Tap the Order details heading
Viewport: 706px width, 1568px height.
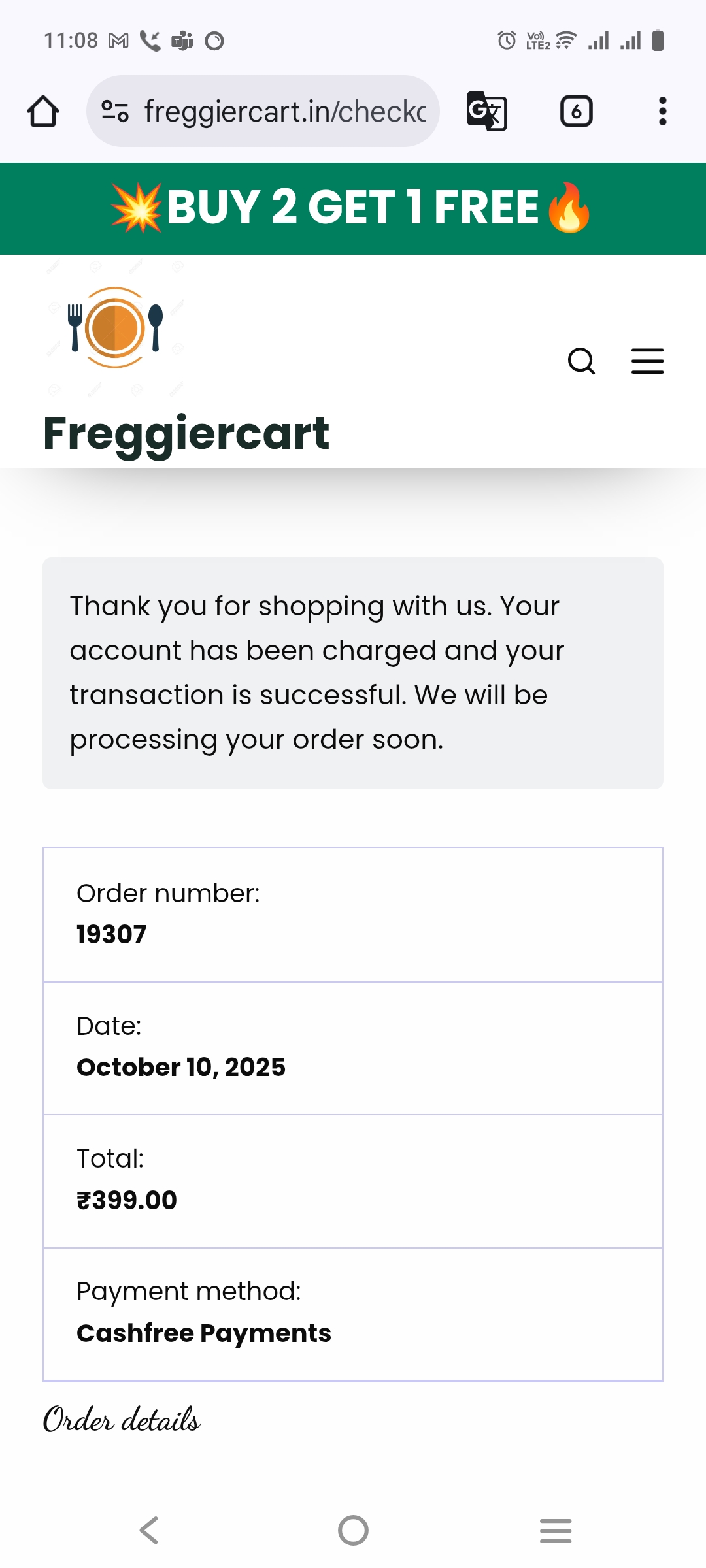[x=122, y=1420]
